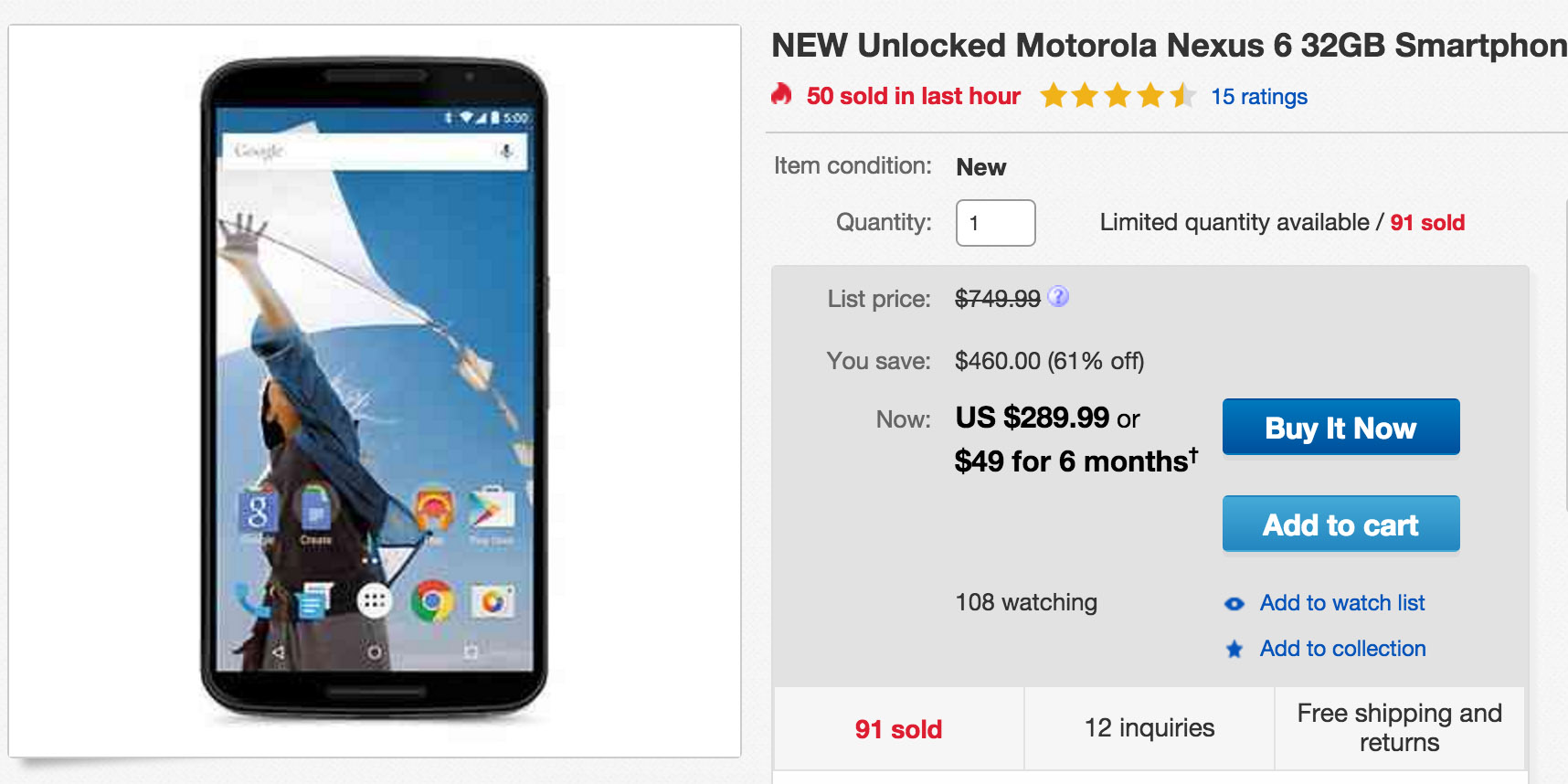Select the Quantity input field
This screenshot has height=784, width=1568.
[x=995, y=223]
